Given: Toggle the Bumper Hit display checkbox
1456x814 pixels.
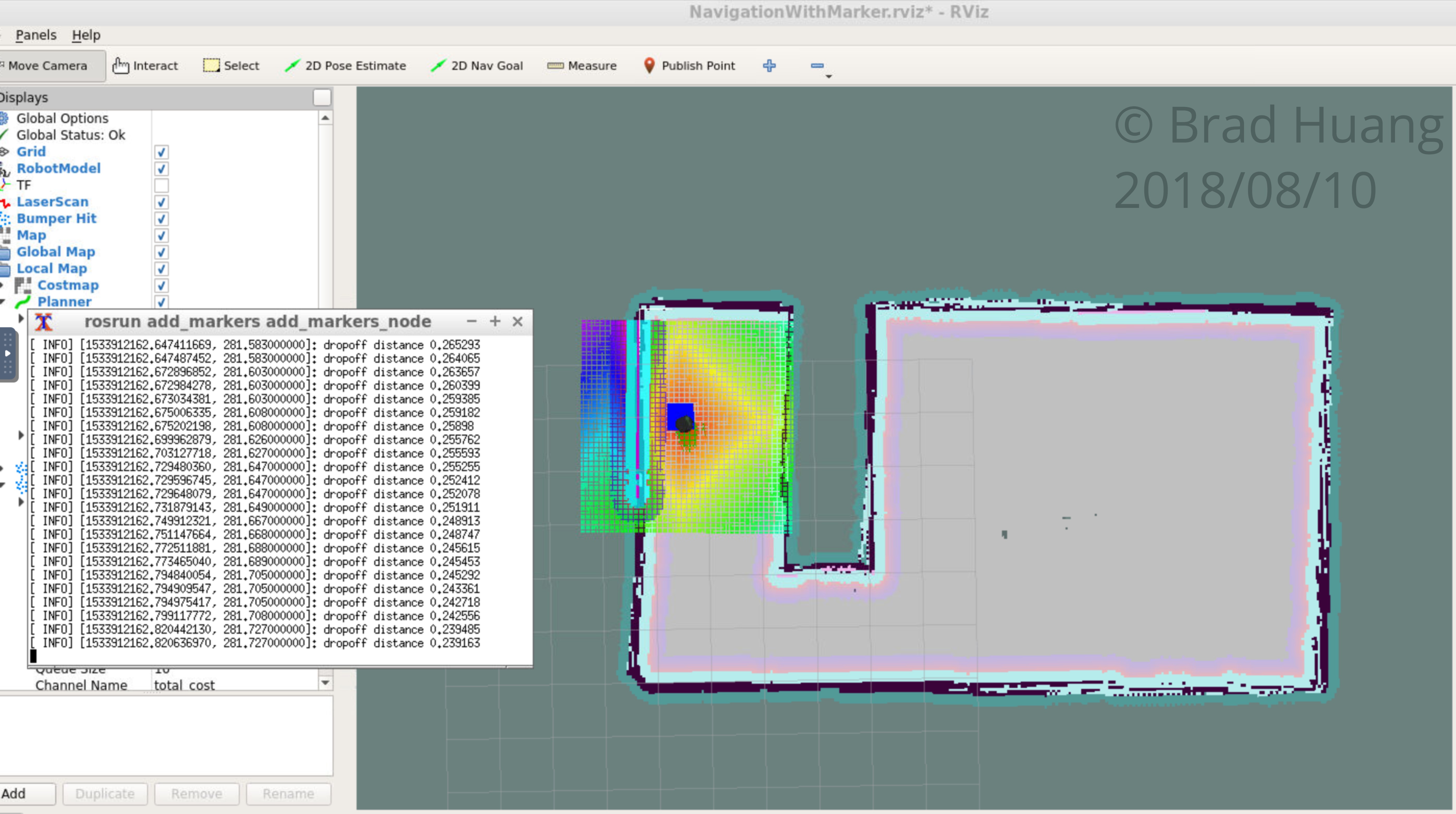Looking at the screenshot, I should 161,219.
